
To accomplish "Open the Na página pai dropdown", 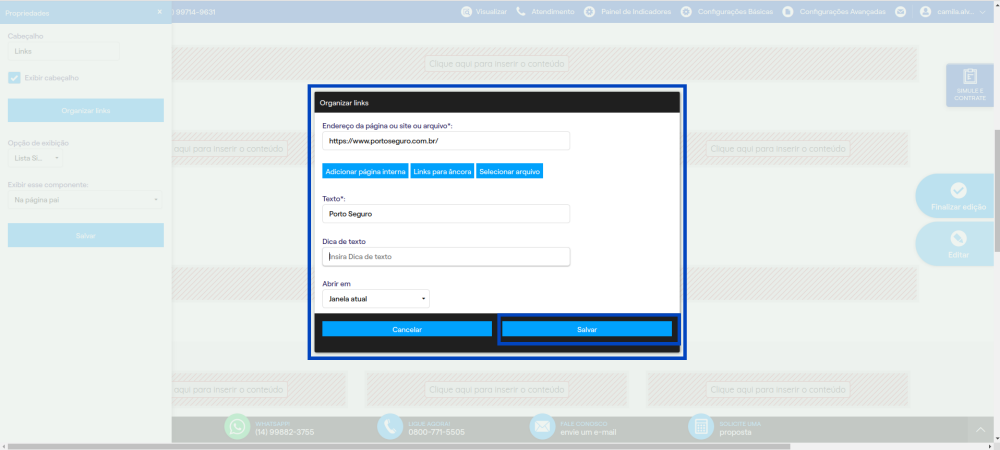I will pyautogui.click(x=85, y=200).
